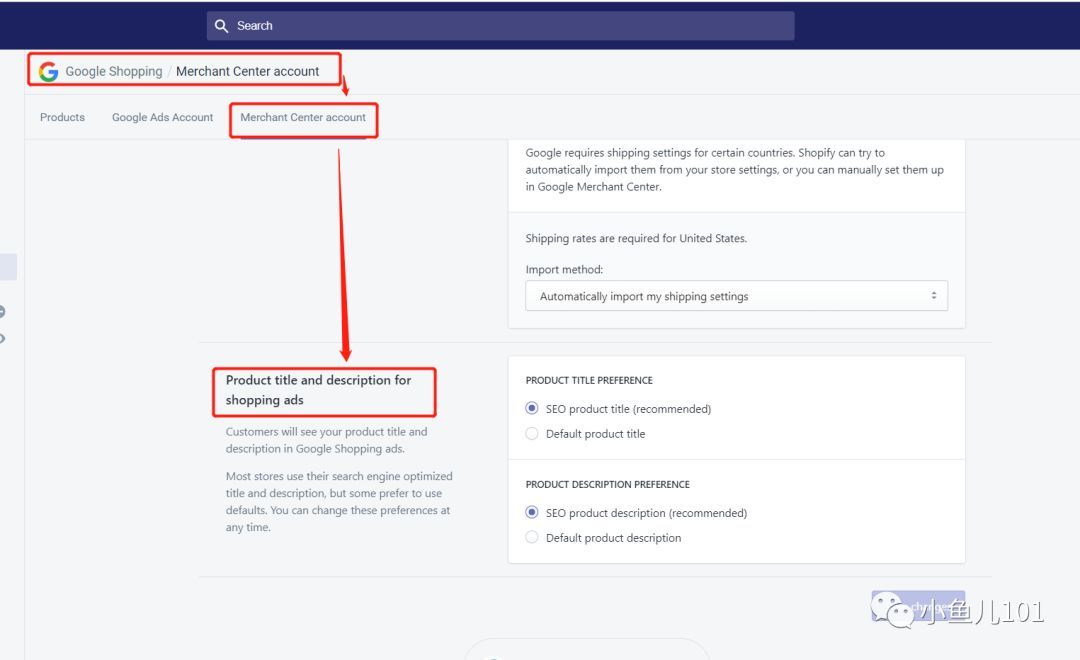Open the "Automatically import my shipping settings" dropdown

point(736,295)
